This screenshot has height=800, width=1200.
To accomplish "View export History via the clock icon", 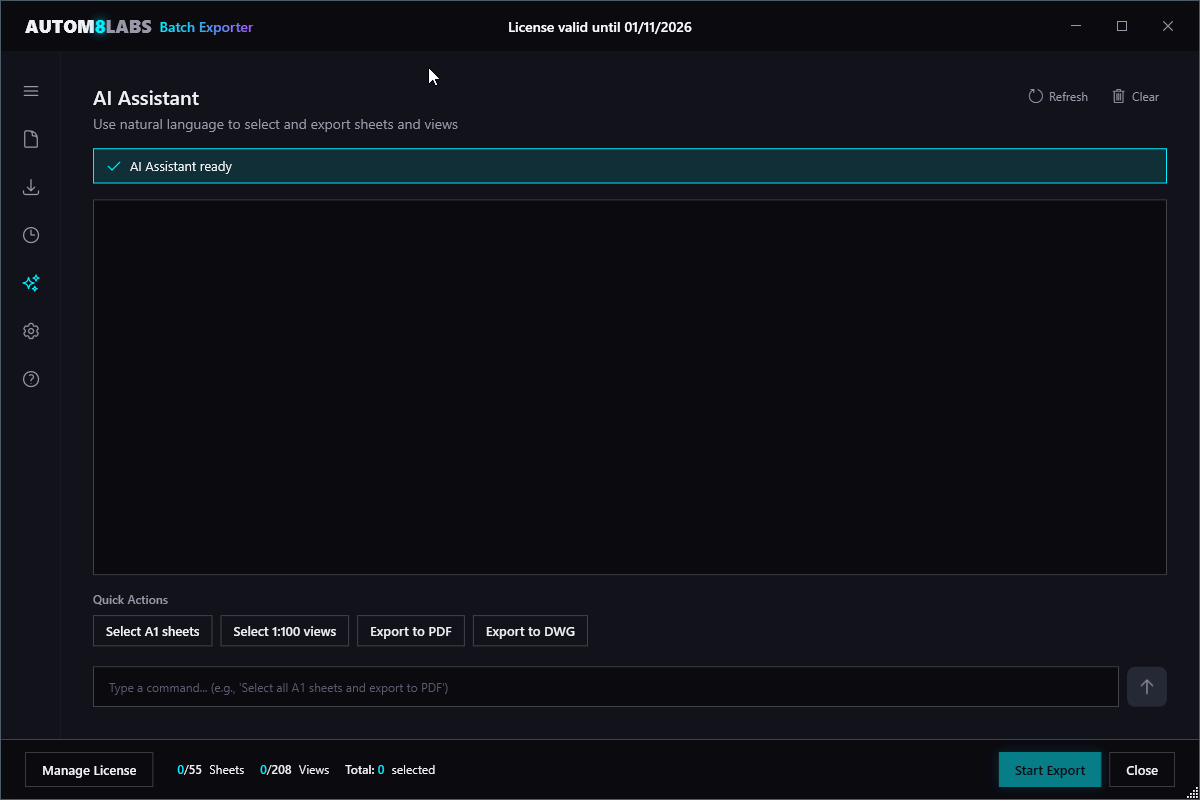I will click(x=30, y=235).
